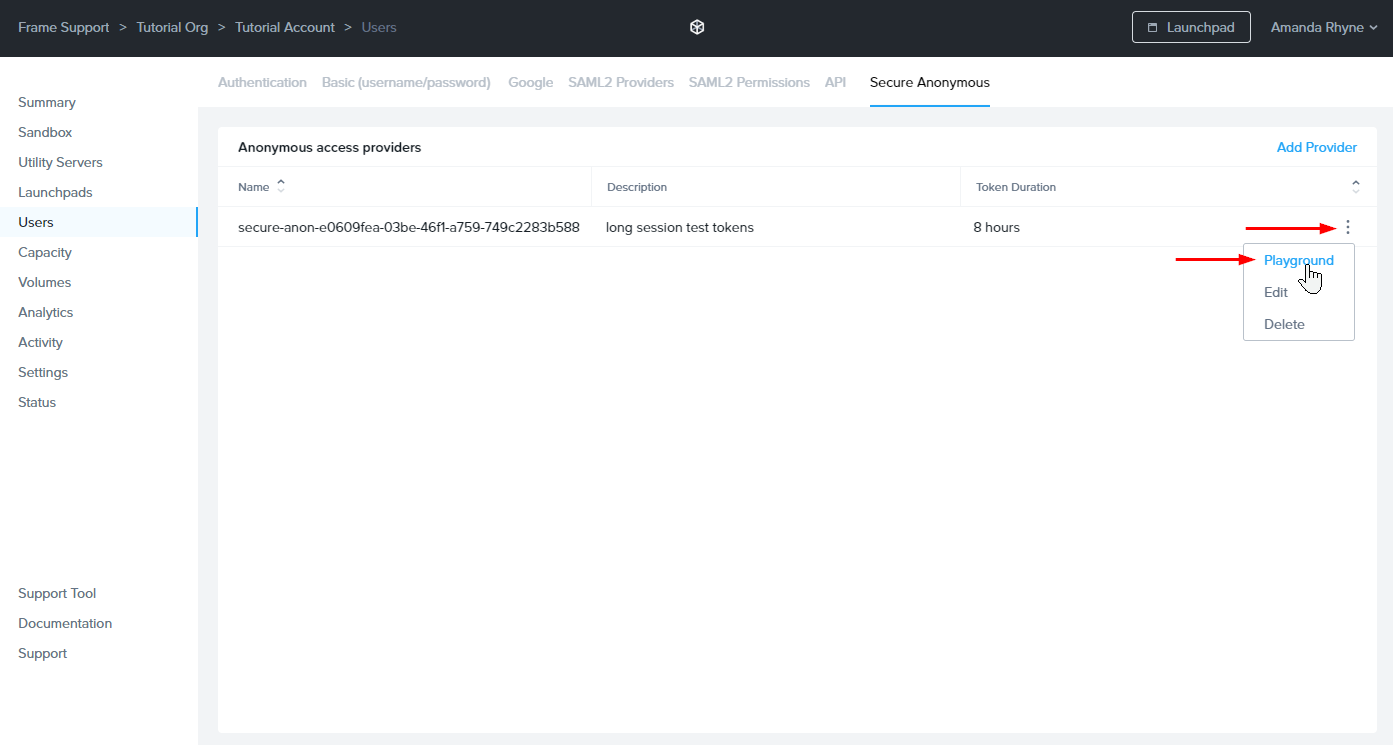This screenshot has width=1393, height=745.
Task: Open the Launchpad button
Action: pyautogui.click(x=1191, y=28)
